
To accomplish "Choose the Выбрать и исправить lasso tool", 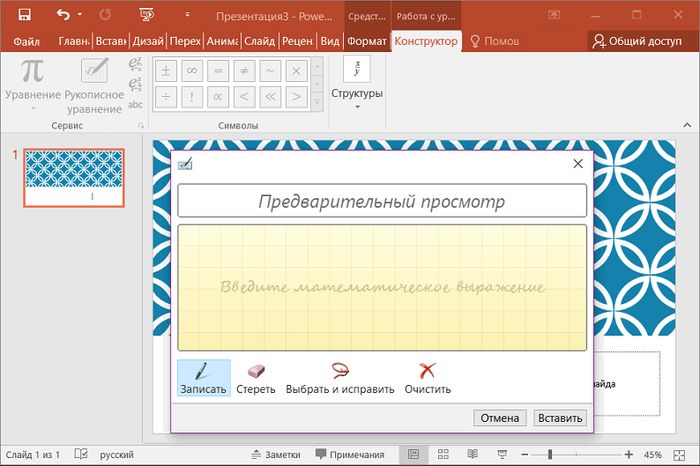I will click(x=340, y=378).
